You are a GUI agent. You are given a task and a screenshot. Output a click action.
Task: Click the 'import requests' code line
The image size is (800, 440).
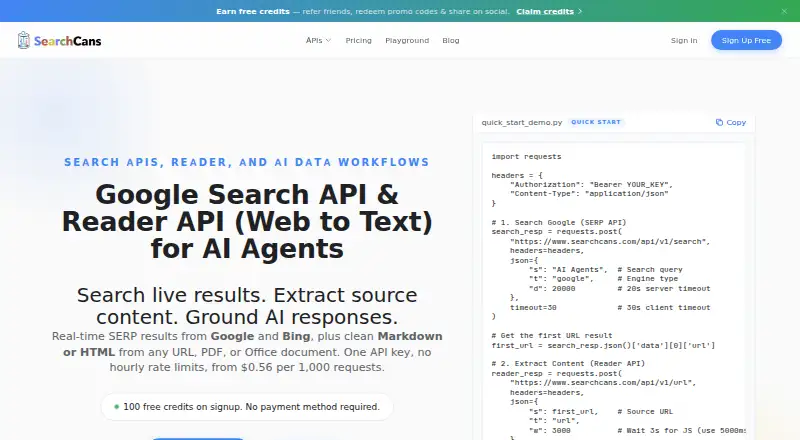[x=526, y=157]
